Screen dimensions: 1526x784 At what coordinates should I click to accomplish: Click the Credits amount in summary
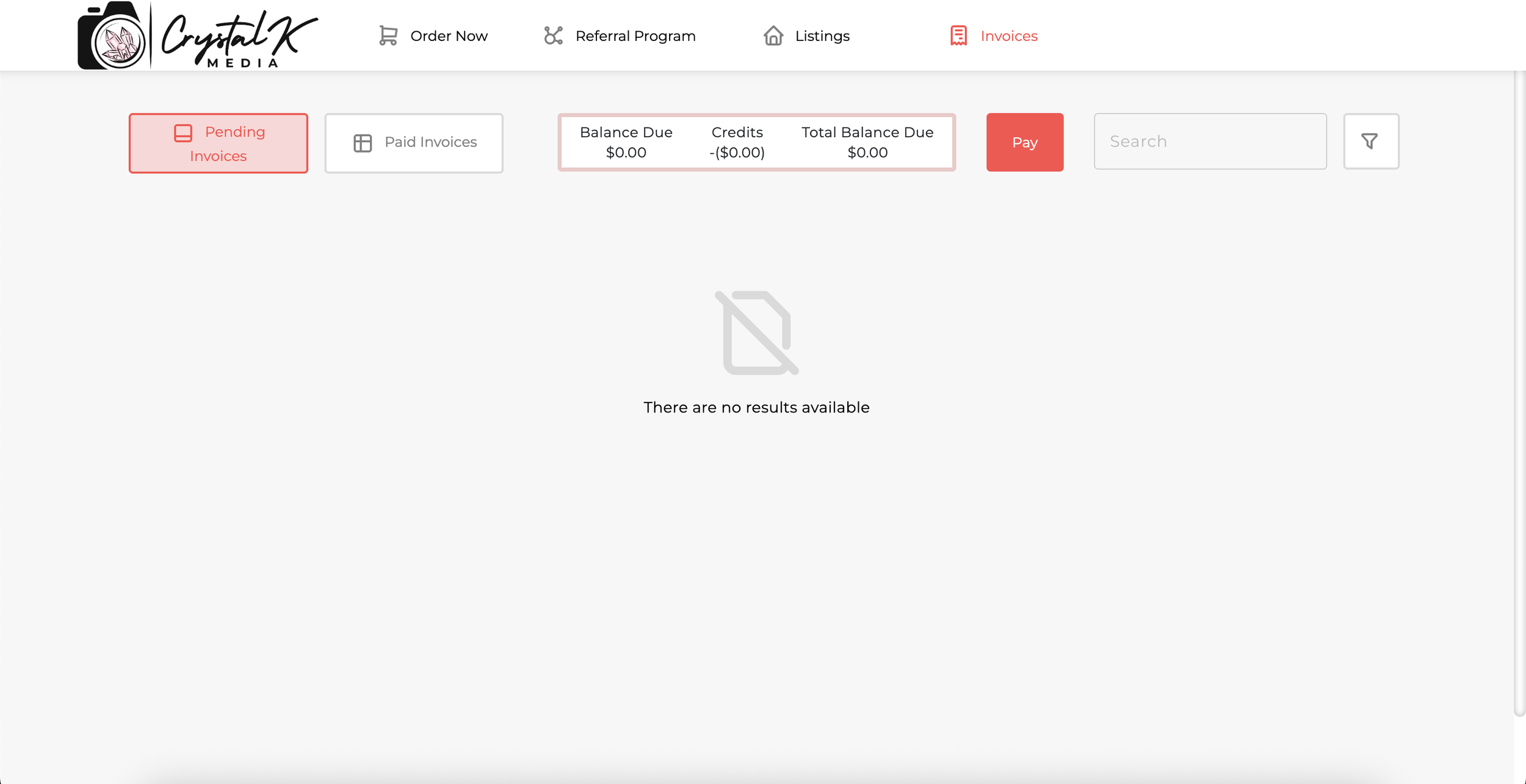(737, 153)
